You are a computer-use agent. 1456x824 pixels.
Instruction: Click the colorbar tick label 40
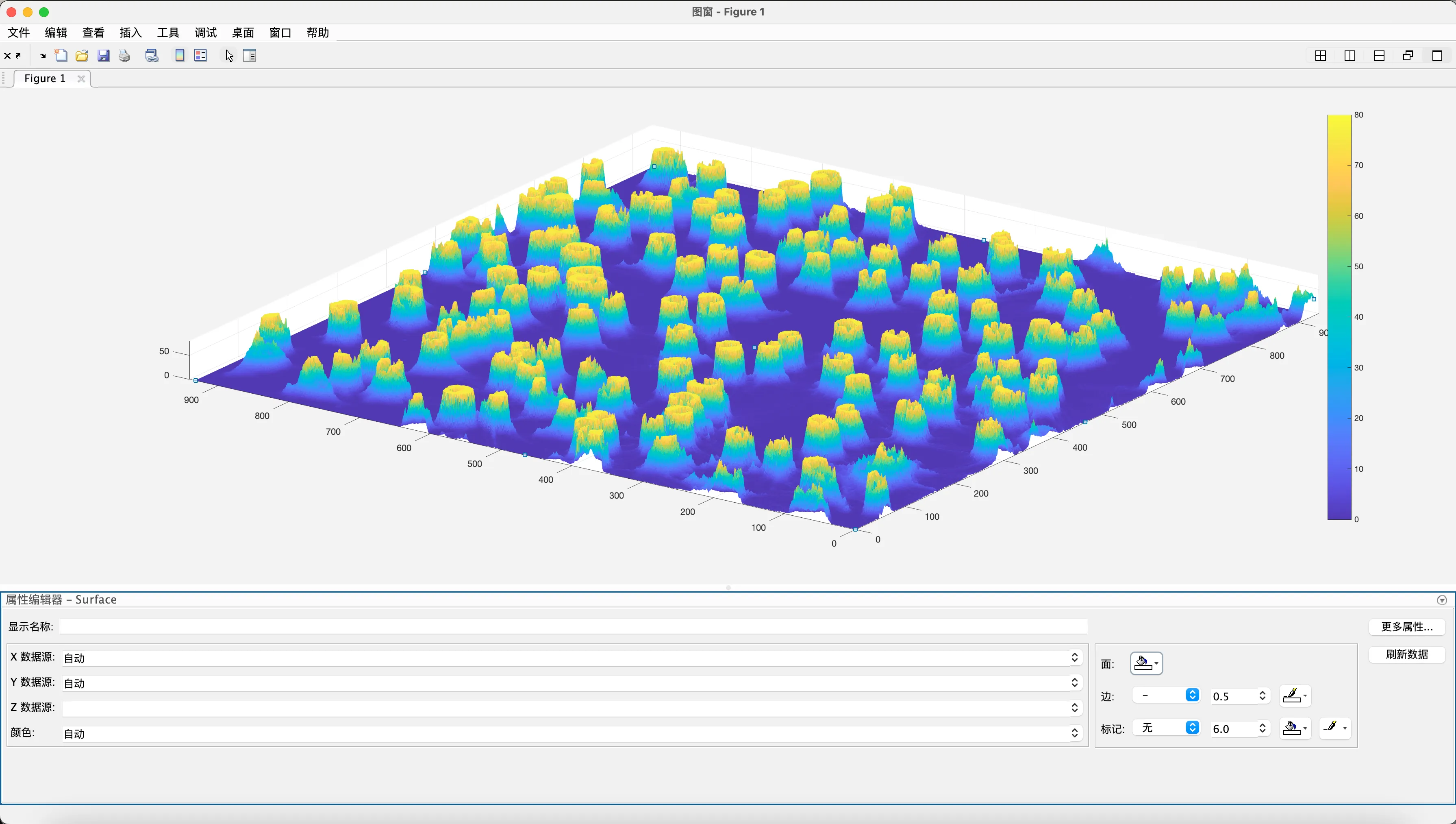point(1359,317)
